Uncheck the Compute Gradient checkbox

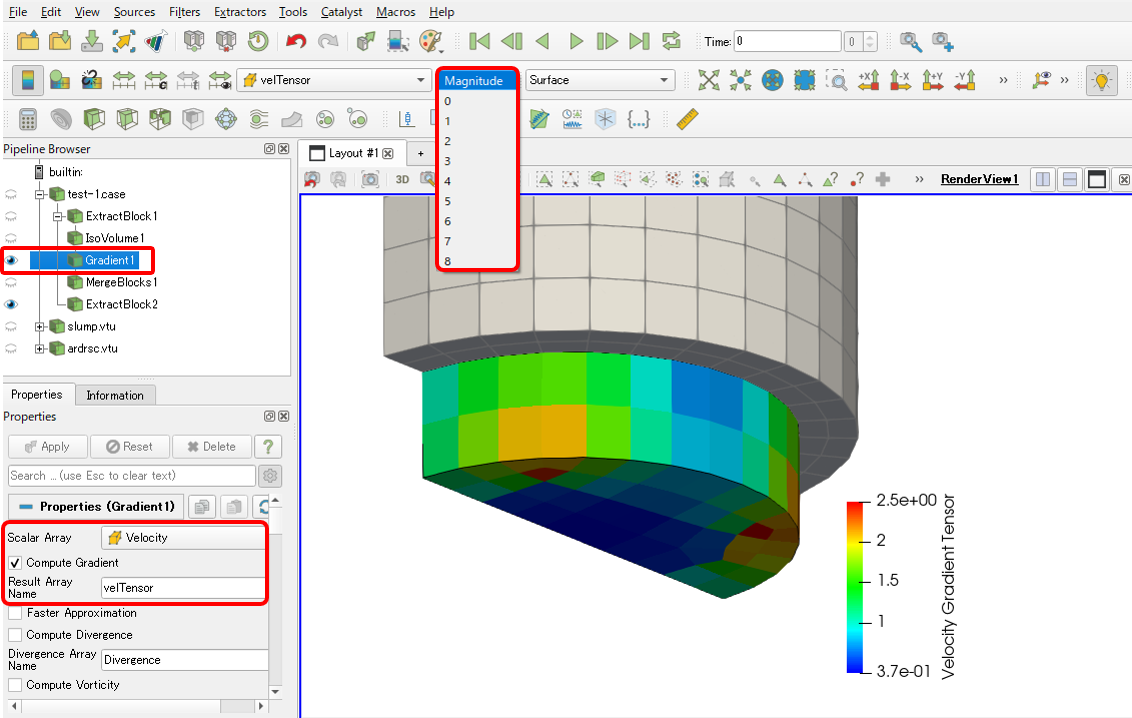(x=15, y=563)
